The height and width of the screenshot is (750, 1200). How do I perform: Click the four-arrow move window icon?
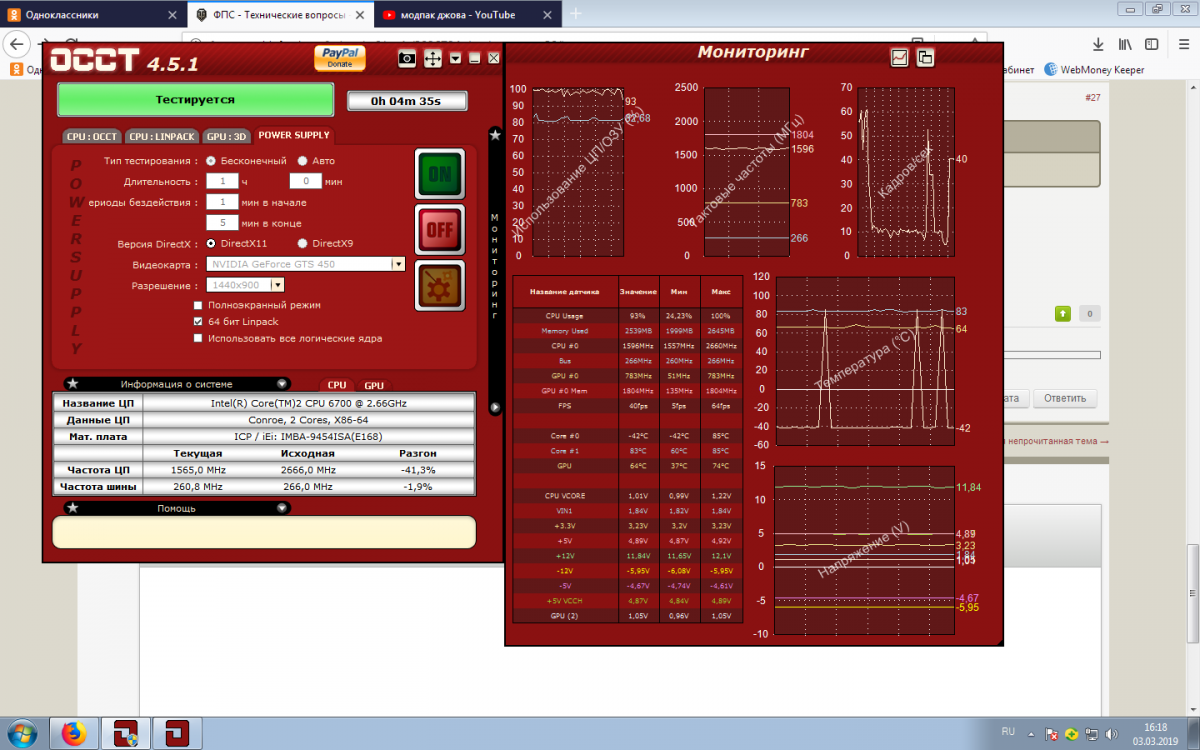(433, 59)
